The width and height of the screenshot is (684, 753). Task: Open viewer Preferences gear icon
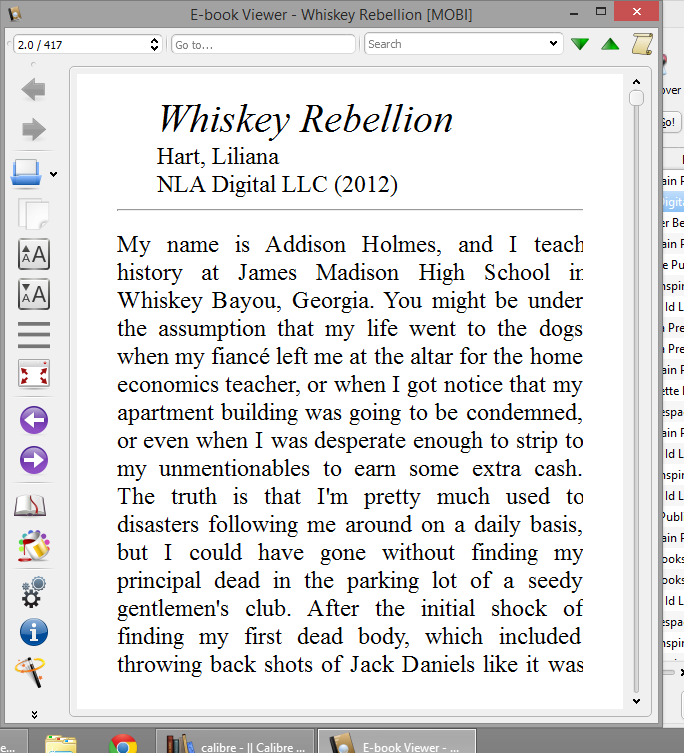pos(34,592)
